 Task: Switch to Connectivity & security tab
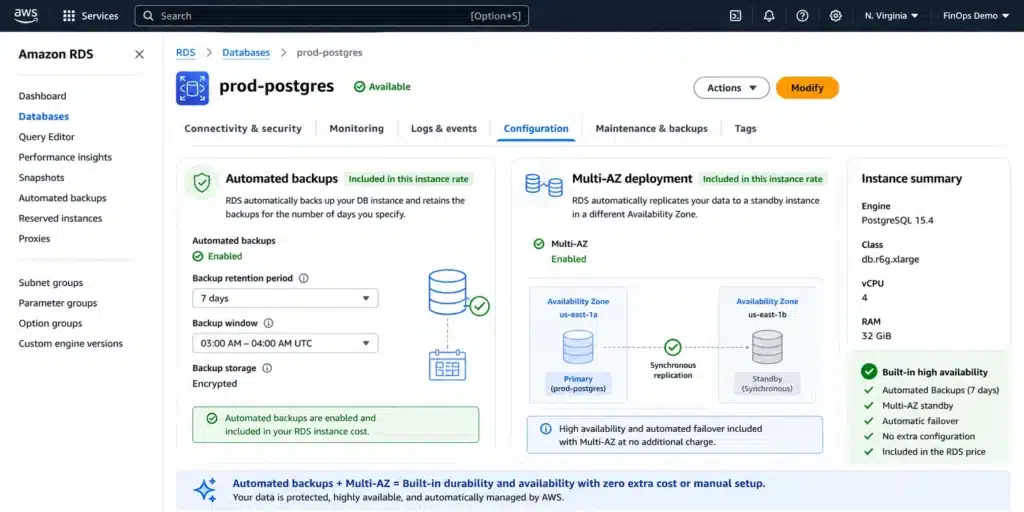[243, 129]
